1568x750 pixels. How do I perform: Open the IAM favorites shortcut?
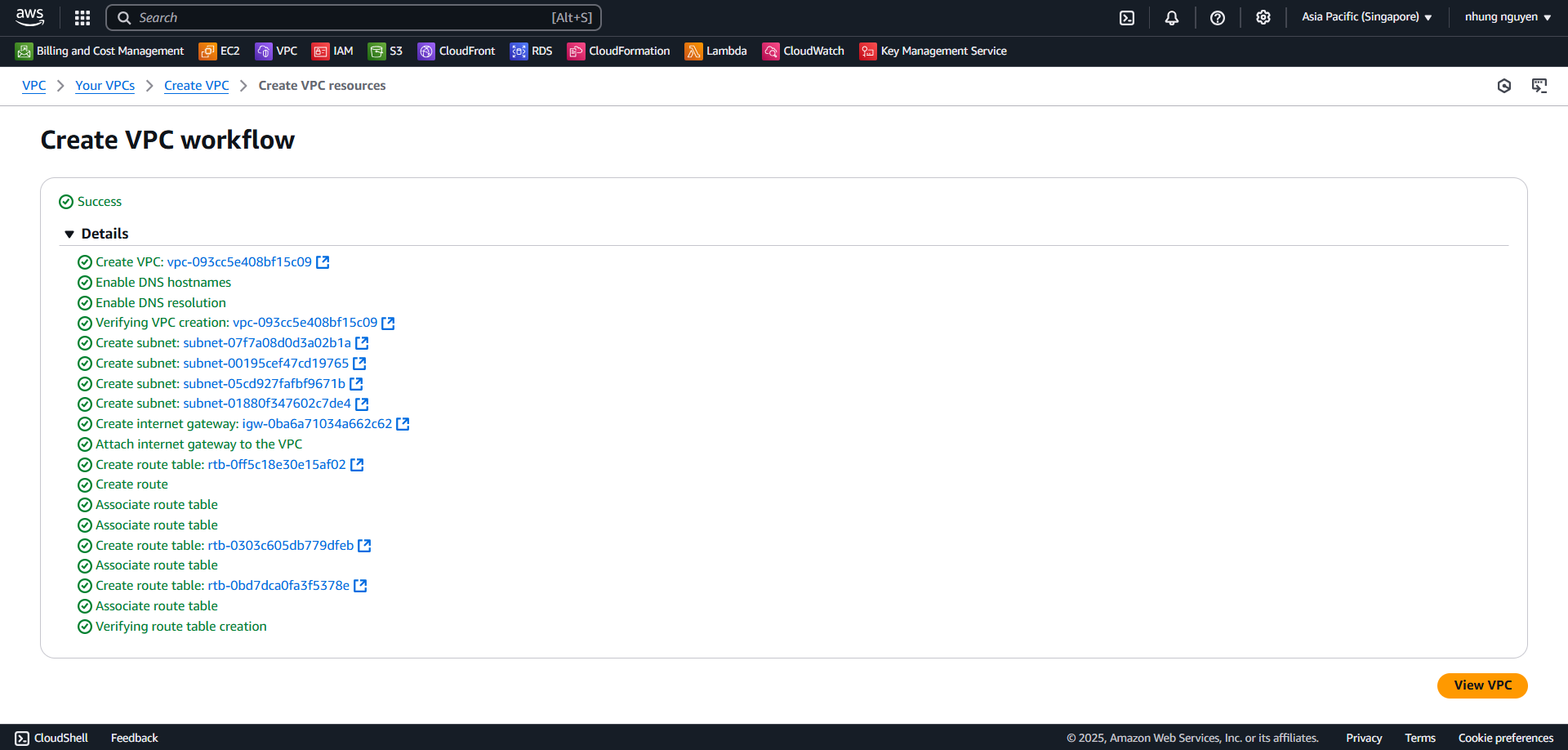click(333, 51)
